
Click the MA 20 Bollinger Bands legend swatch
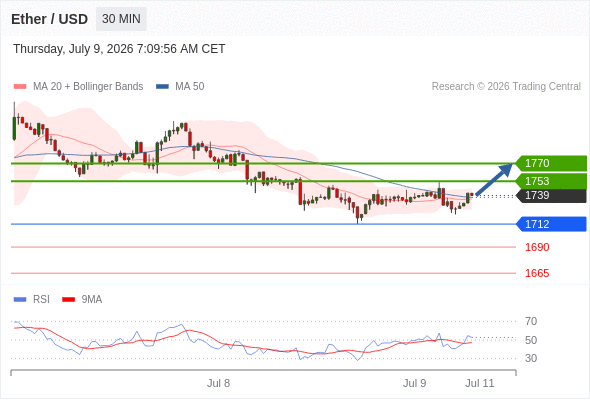[x=20, y=87]
